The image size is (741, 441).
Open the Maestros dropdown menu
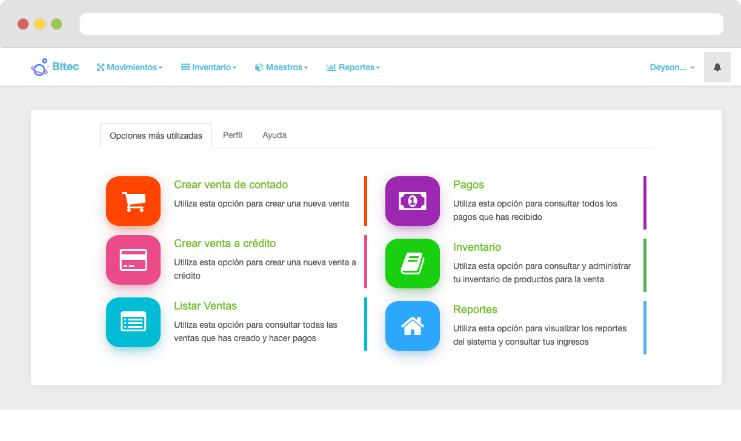click(282, 67)
